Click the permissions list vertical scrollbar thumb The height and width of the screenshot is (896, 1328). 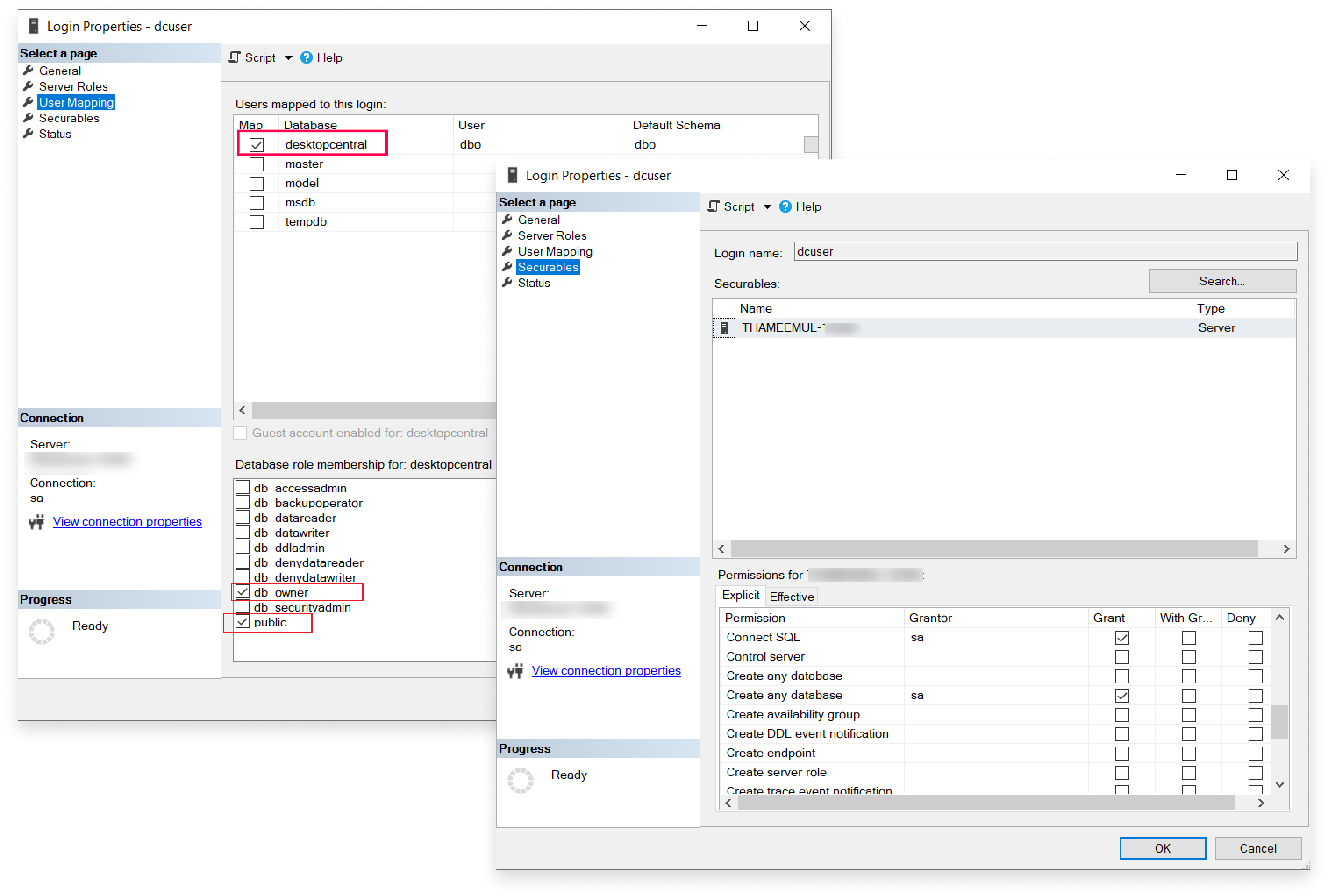[1279, 722]
